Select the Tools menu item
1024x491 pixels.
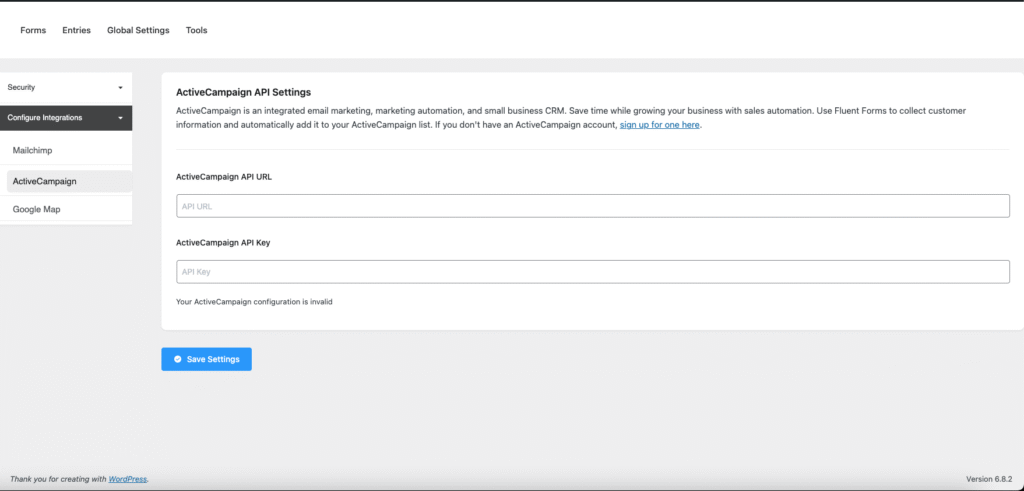196,30
